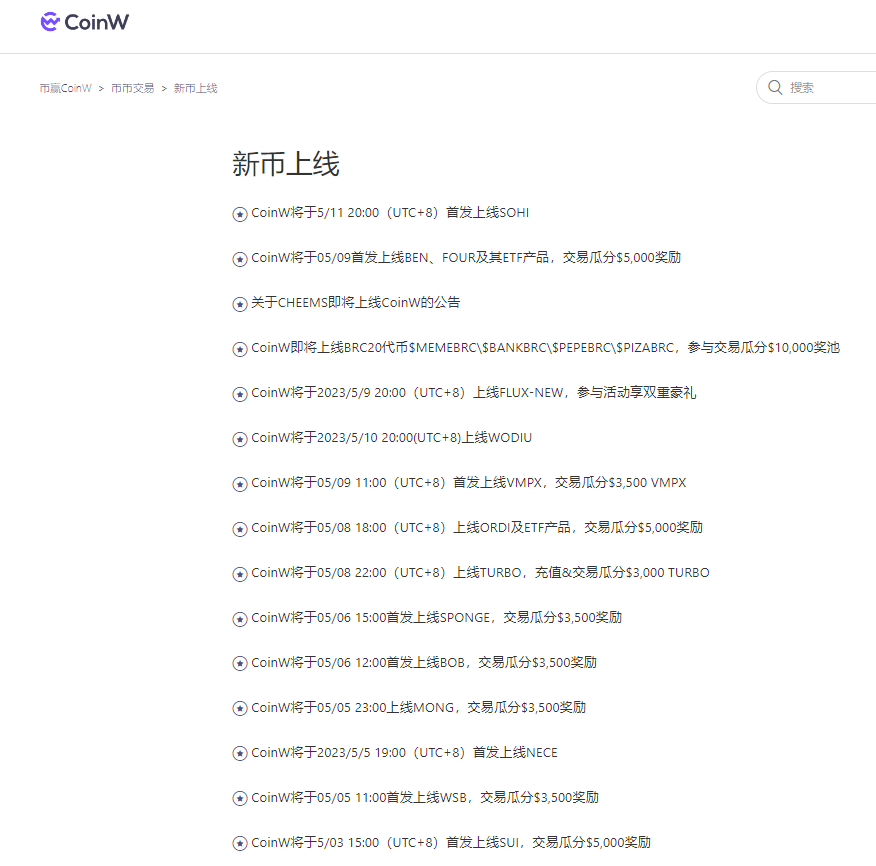
Task: Click the star icon beside the SPONGE announcement
Action: 240,619
